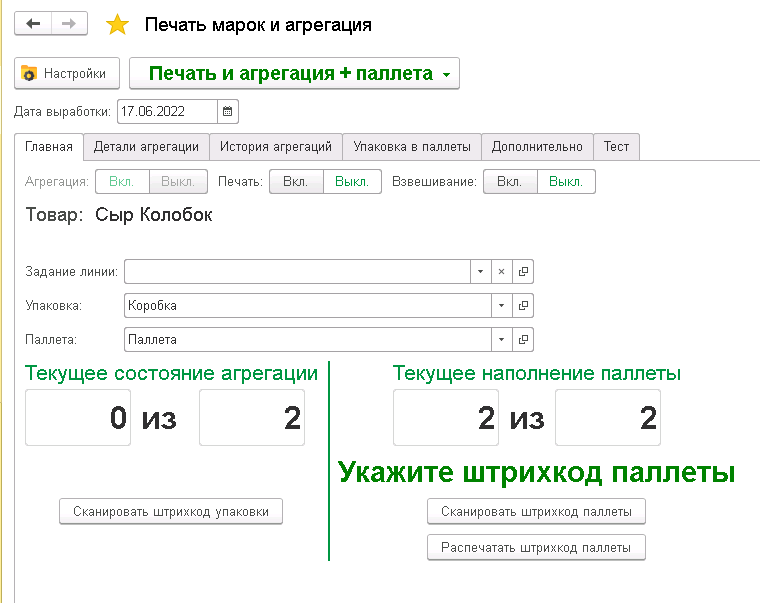Viewport: 760px width, 603px height.
Task: Open the calendar picker for Дата выработки
Action: (x=227, y=111)
